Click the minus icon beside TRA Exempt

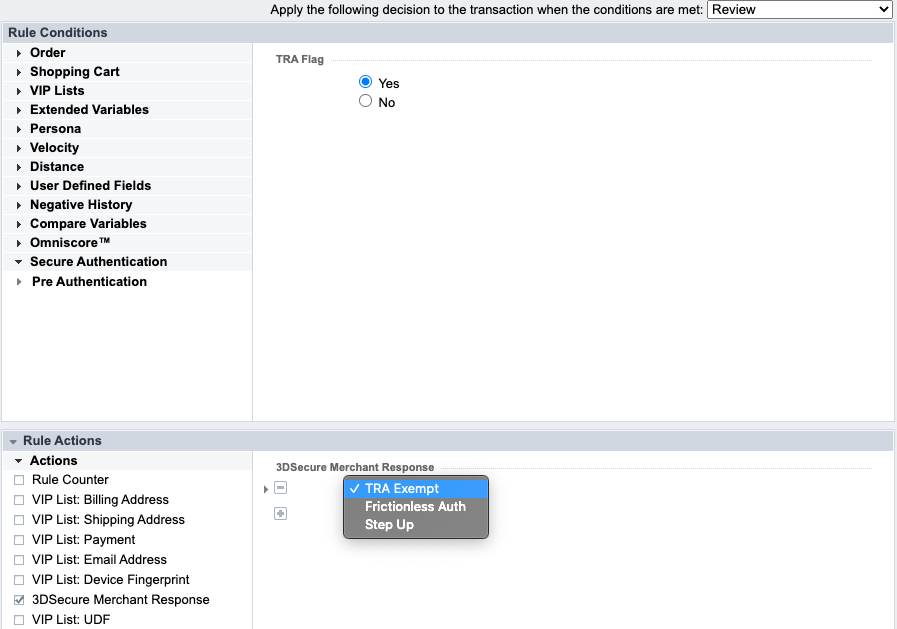point(280,488)
